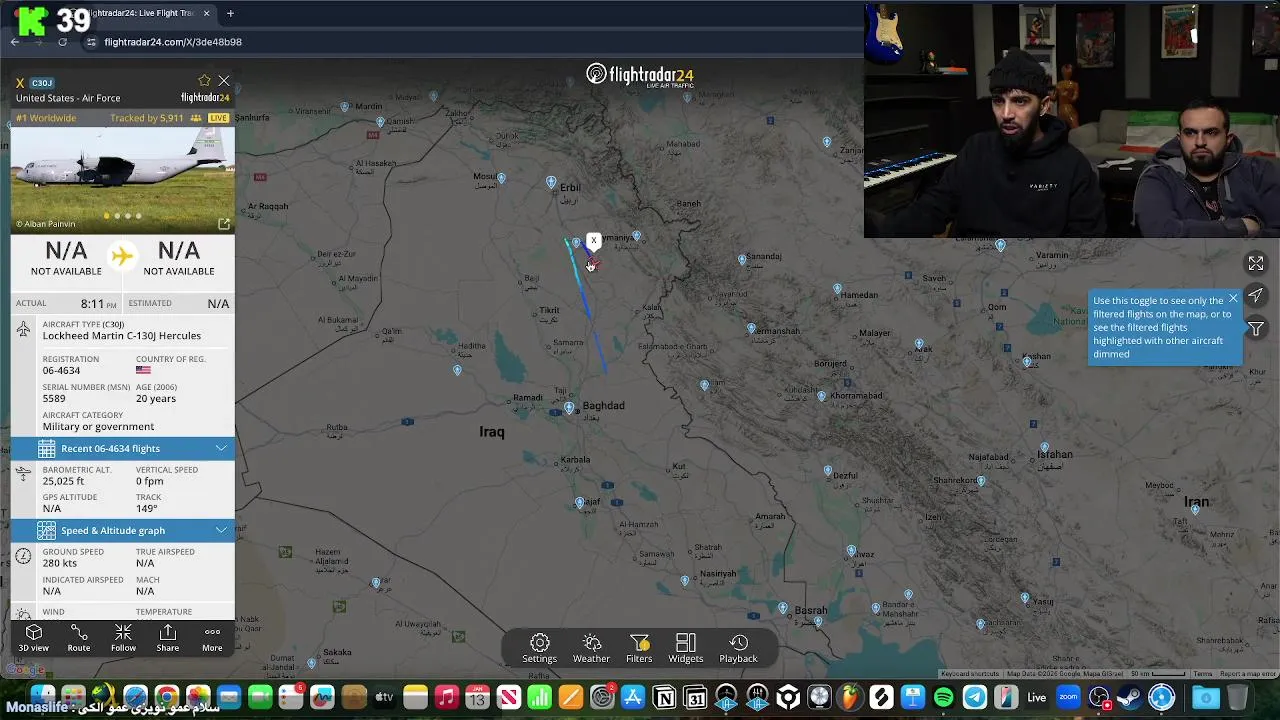This screenshot has width=1280, height=720.
Task: Open Telegram from the dock
Action: pyautogui.click(x=975, y=697)
